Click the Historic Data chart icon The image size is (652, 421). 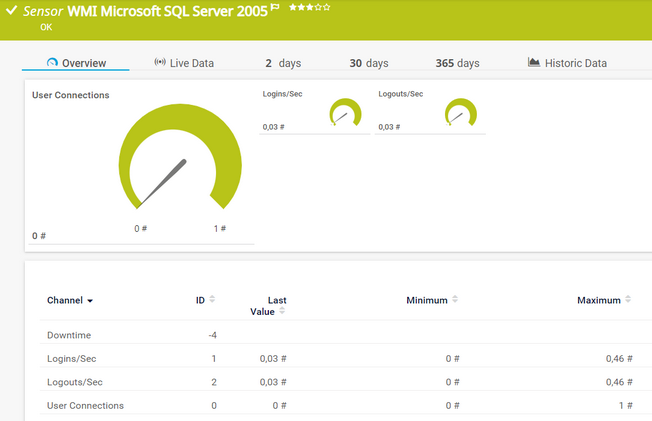point(534,63)
